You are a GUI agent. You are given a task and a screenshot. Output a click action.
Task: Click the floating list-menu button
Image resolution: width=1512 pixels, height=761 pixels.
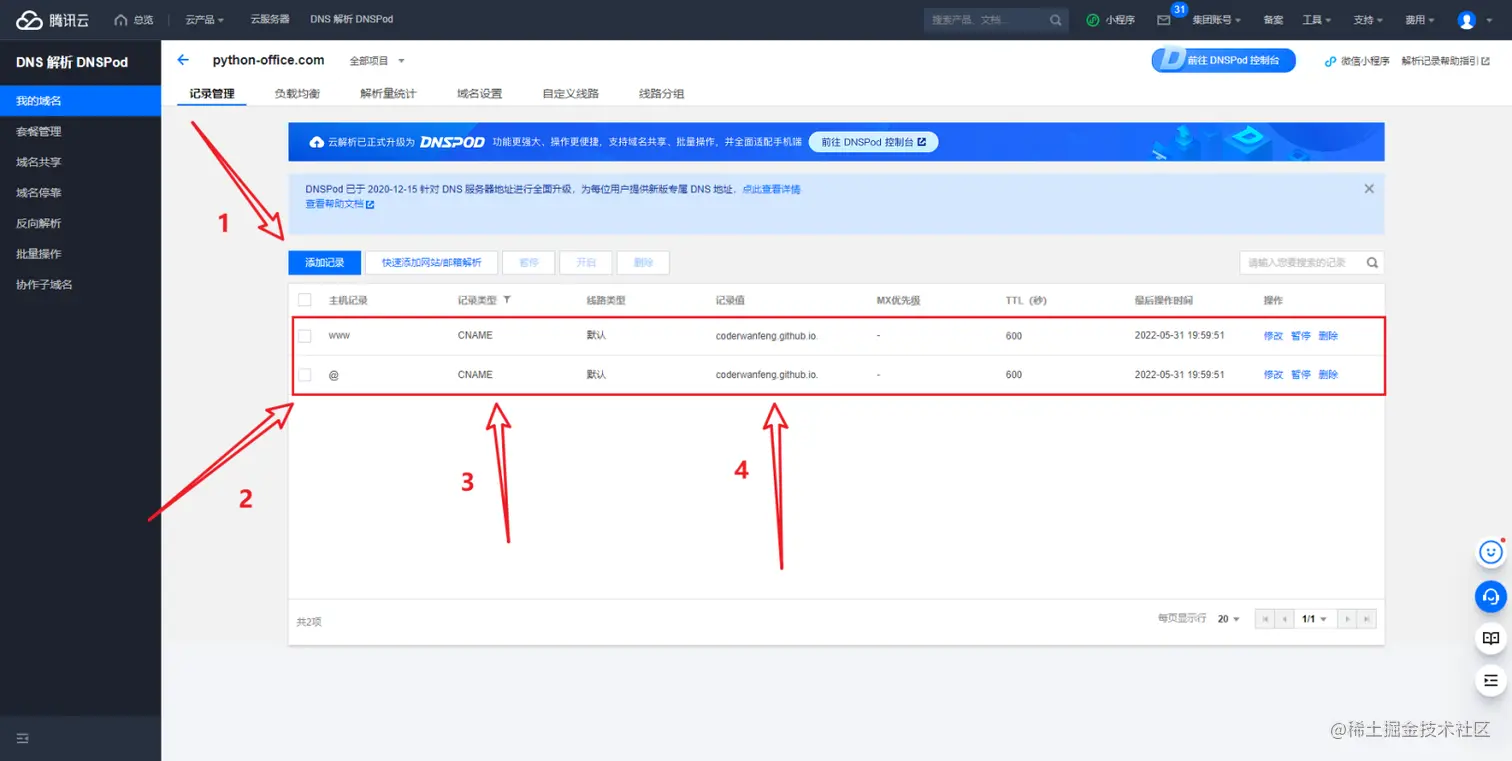1491,680
